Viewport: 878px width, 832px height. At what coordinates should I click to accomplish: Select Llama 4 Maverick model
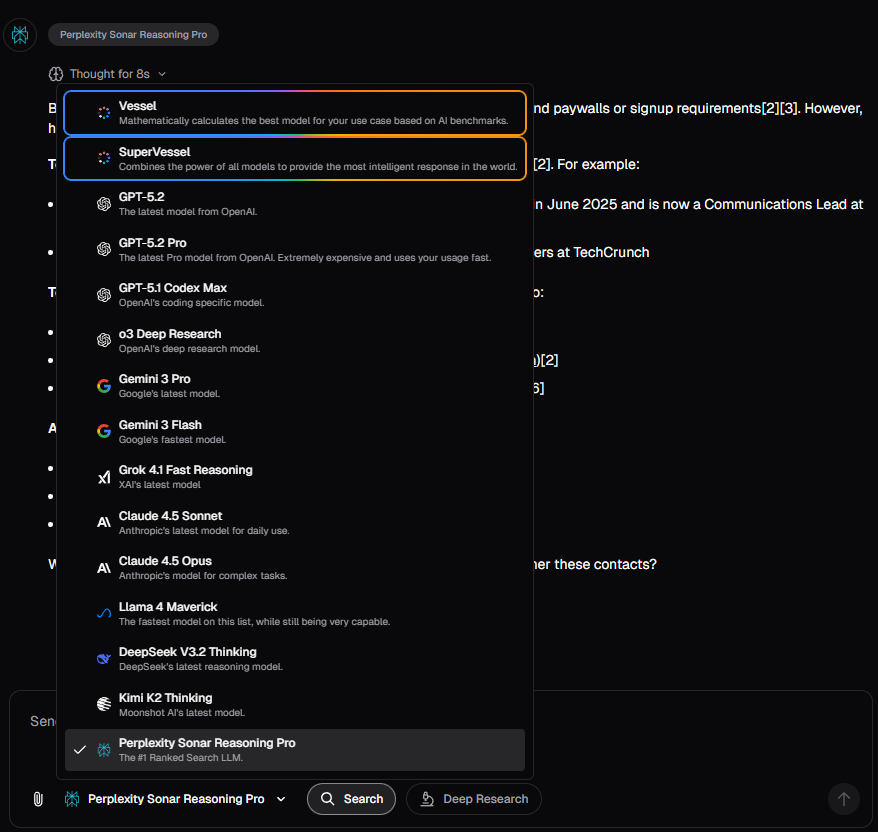(x=295, y=614)
